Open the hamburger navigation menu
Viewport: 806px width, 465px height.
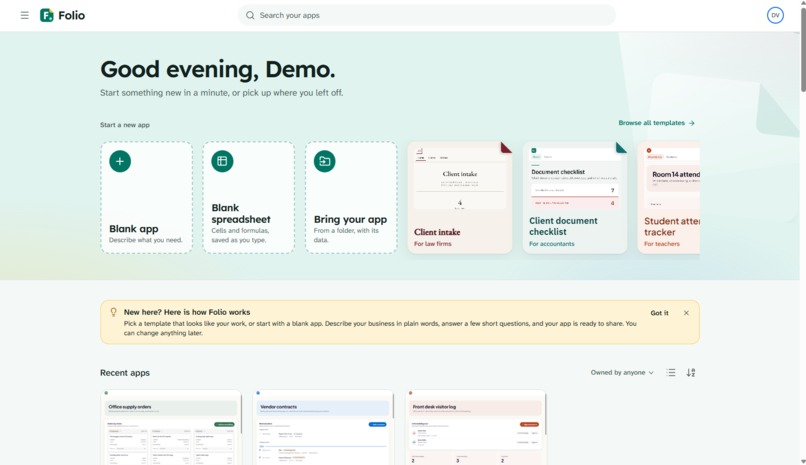[24, 15]
